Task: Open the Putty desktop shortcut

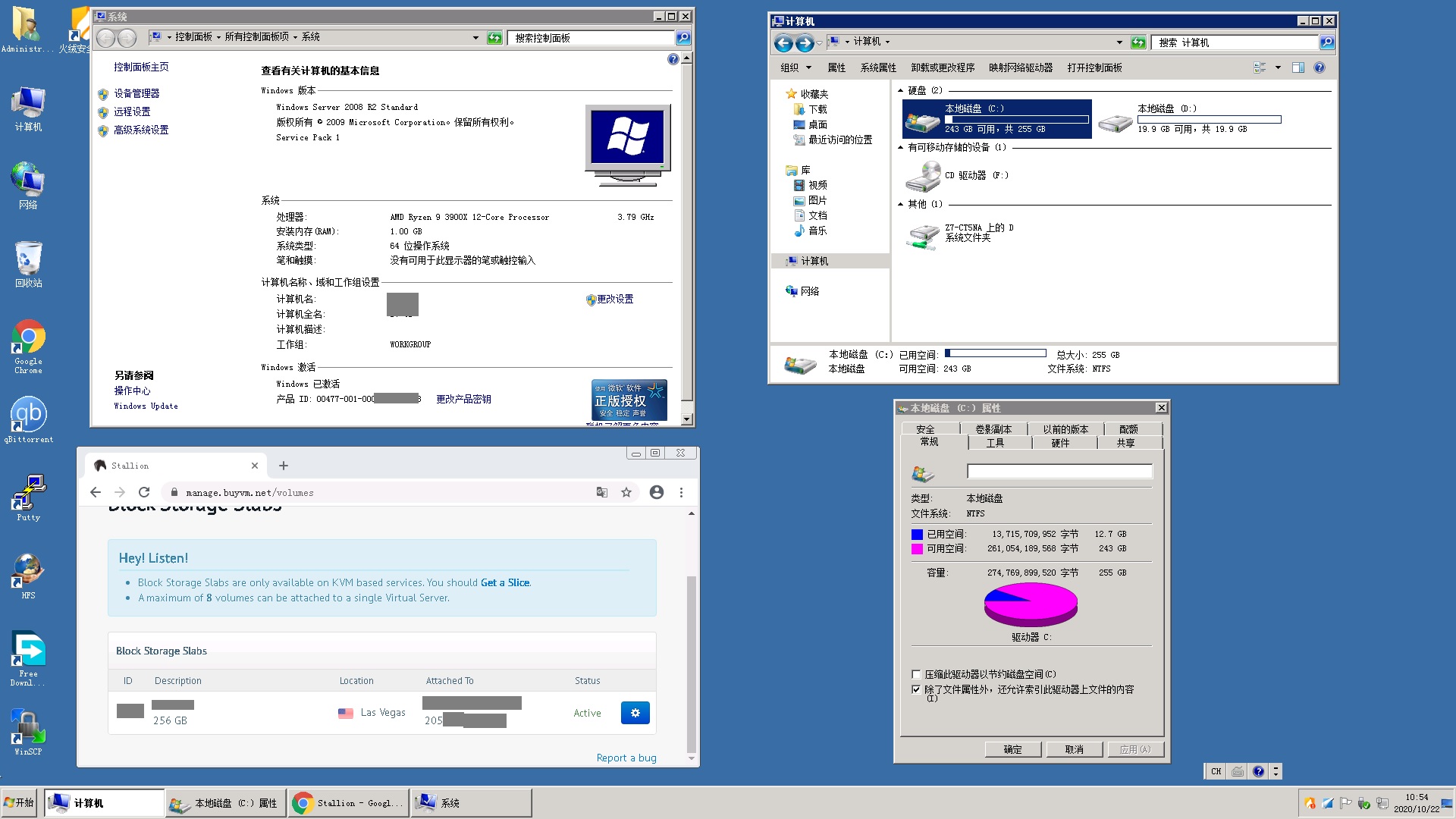Action: [x=28, y=497]
